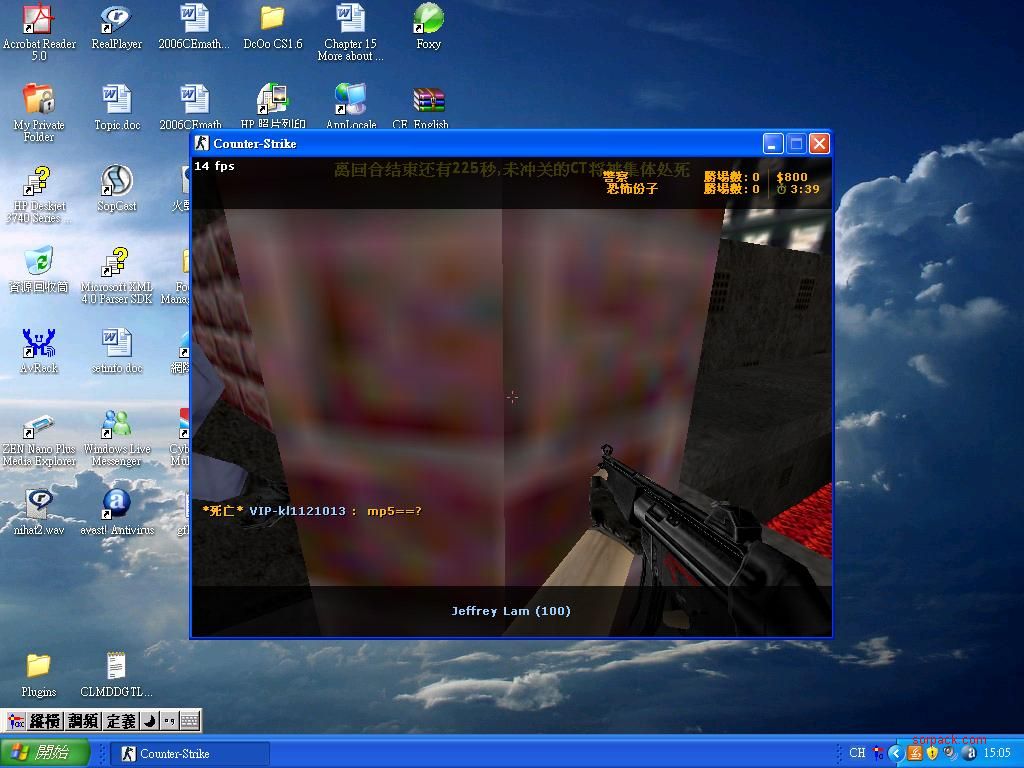1024x768 pixels.
Task: Select the SopCast desktop shortcut
Action: [x=116, y=182]
